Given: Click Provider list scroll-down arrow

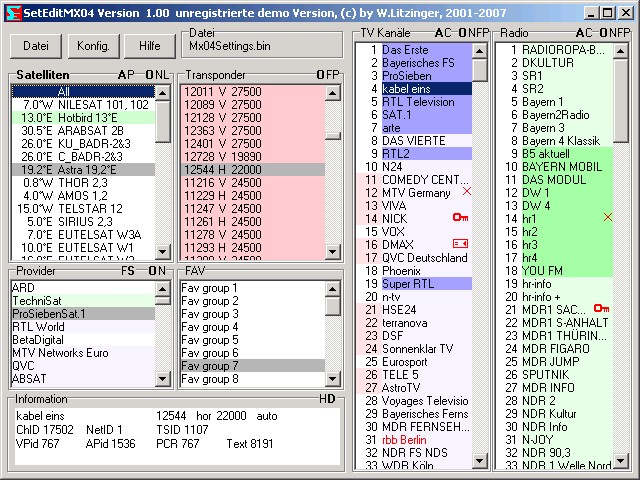Looking at the screenshot, I should 163,379.
